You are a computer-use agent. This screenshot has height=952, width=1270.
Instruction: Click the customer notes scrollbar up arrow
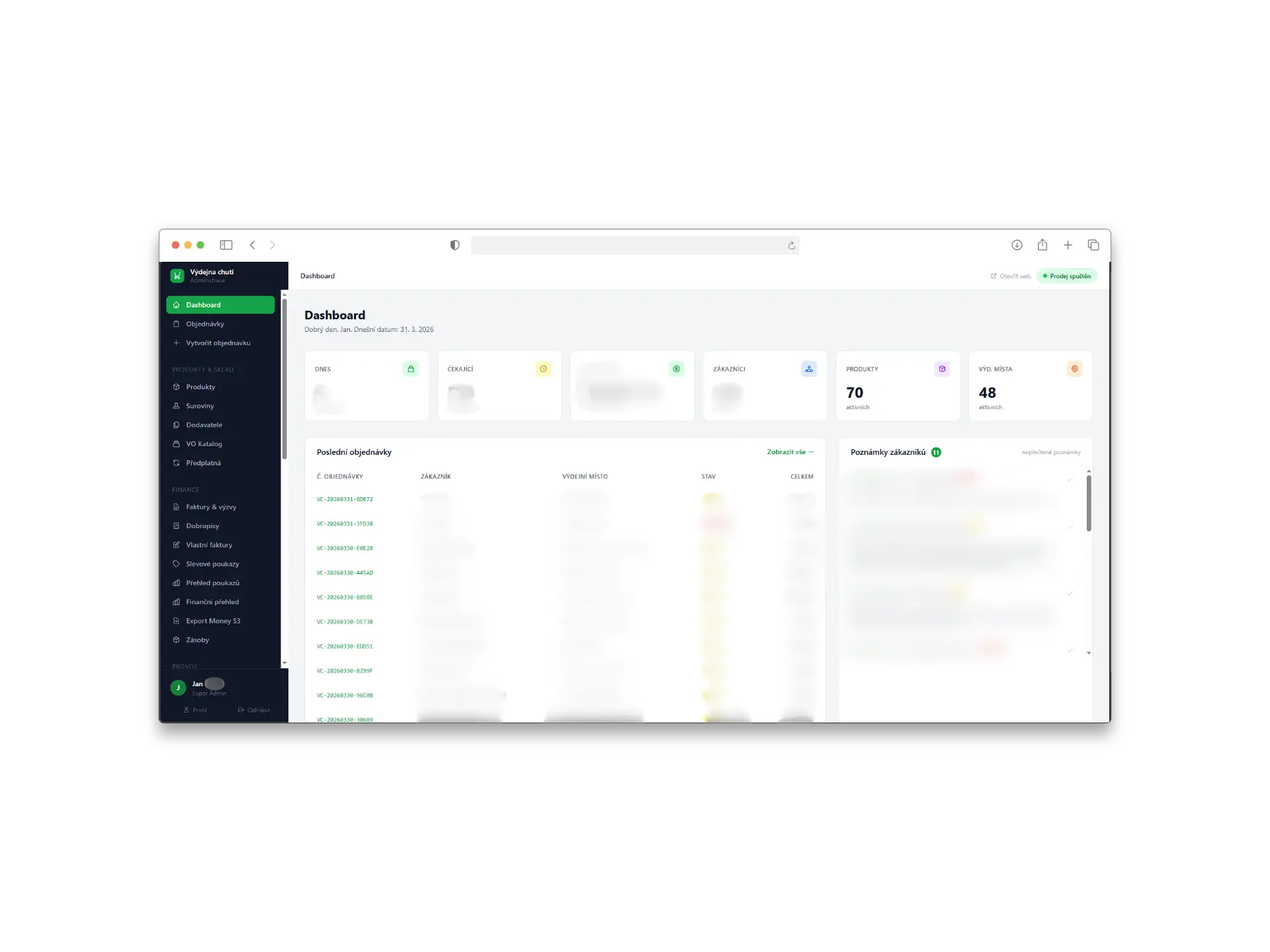coord(1089,471)
